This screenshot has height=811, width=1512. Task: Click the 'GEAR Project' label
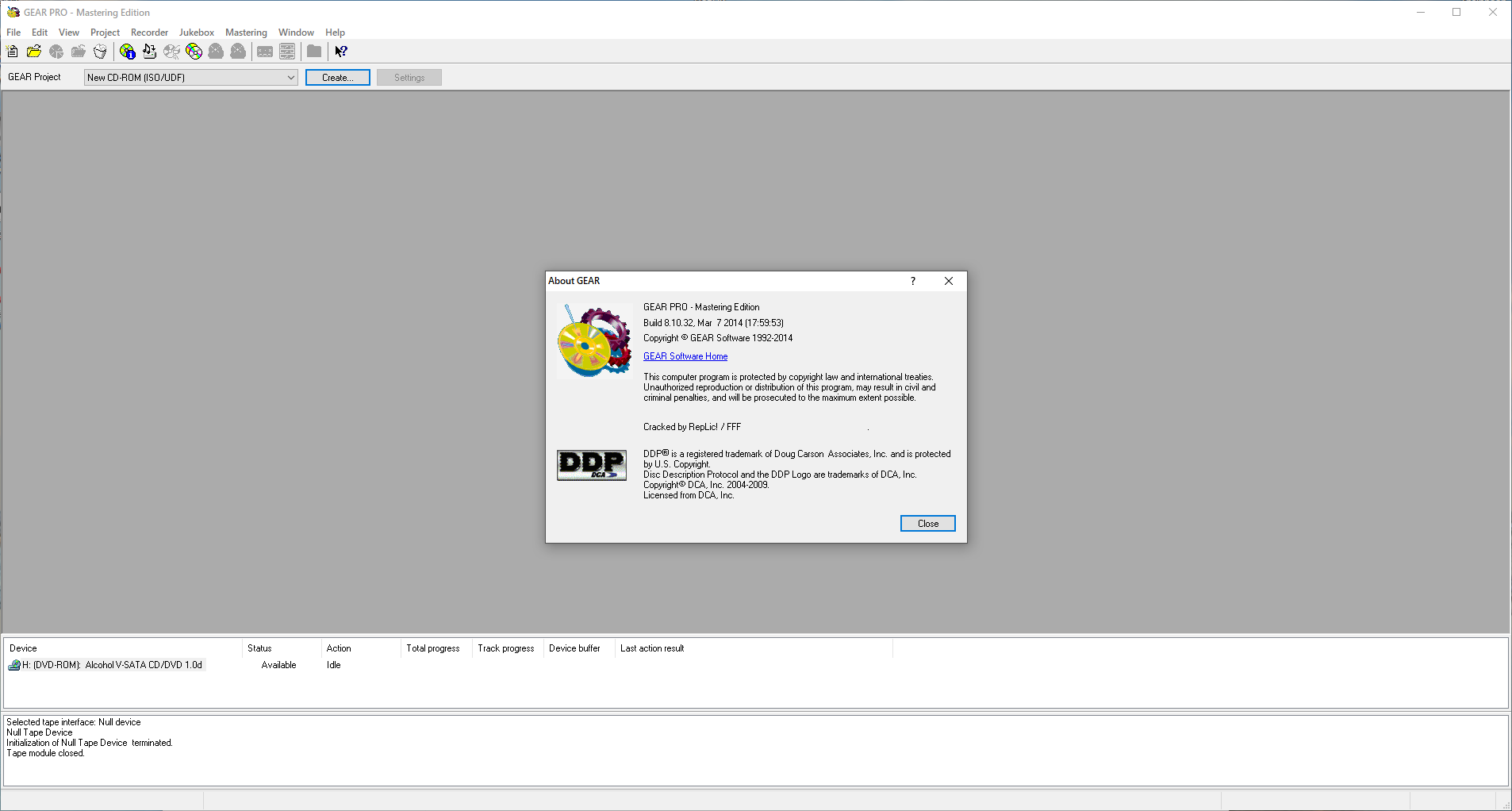click(x=34, y=77)
